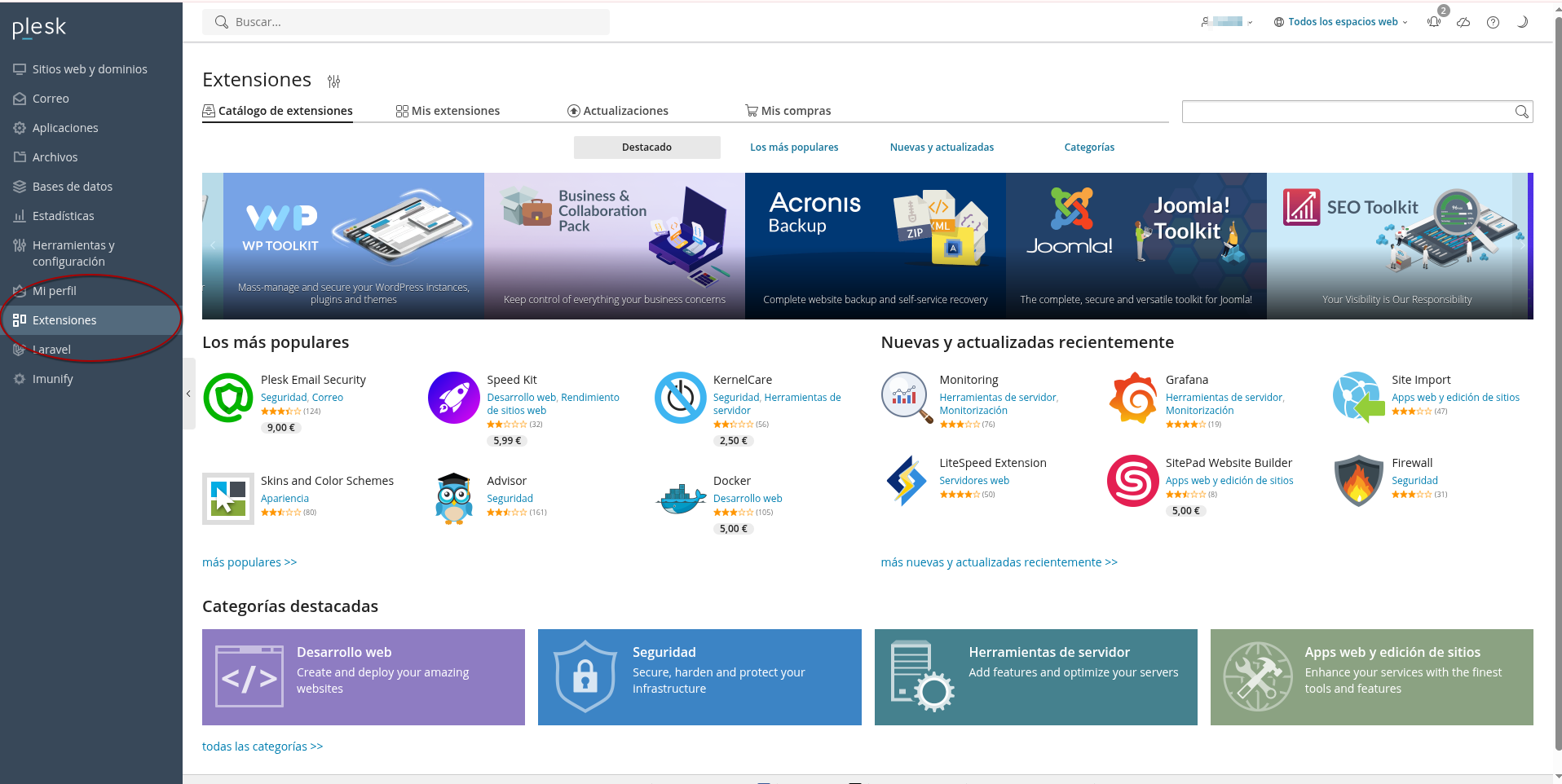Select Catálogo de extensiones tab
This screenshot has height=784, width=1562.
277,111
